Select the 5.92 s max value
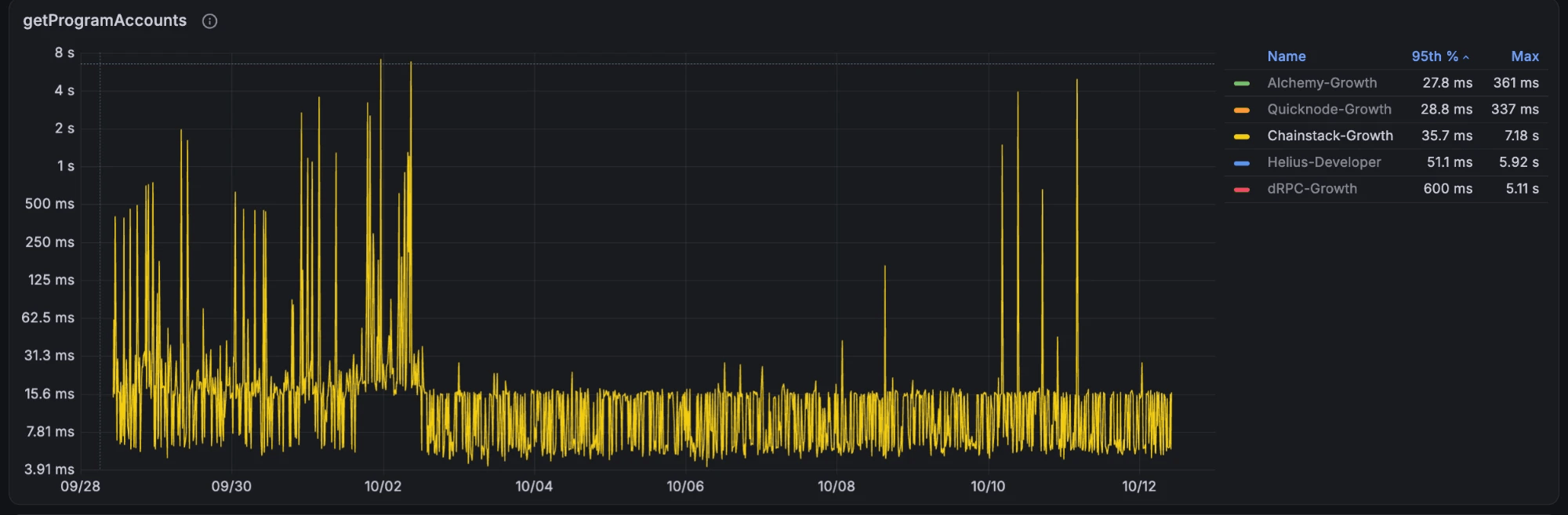Viewport: 1568px width, 515px height. (1519, 162)
